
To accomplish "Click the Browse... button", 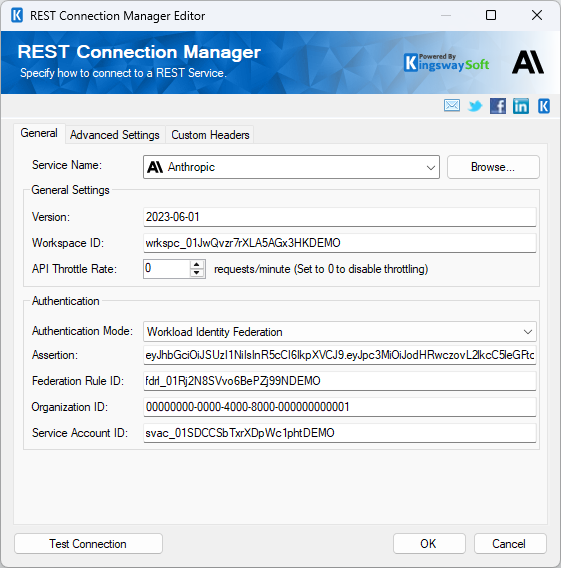I will click(x=493, y=167).
